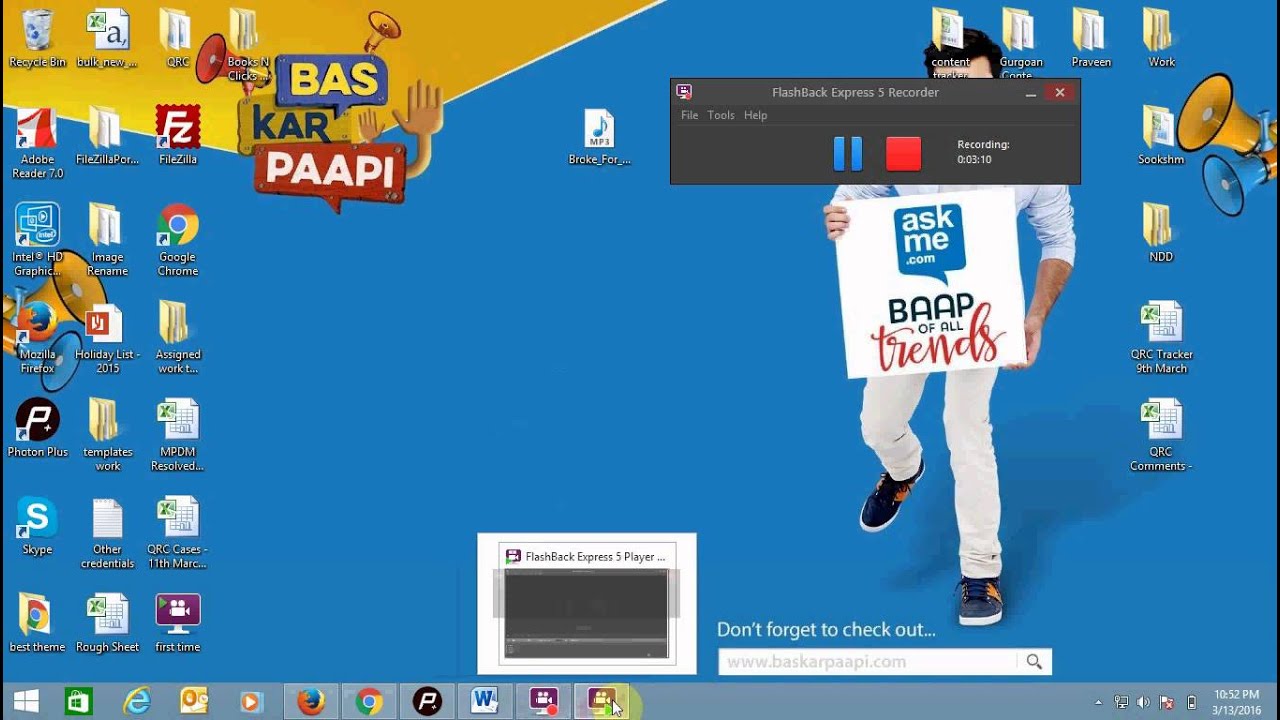Select MPDM Resolved Excel file

(x=177, y=435)
